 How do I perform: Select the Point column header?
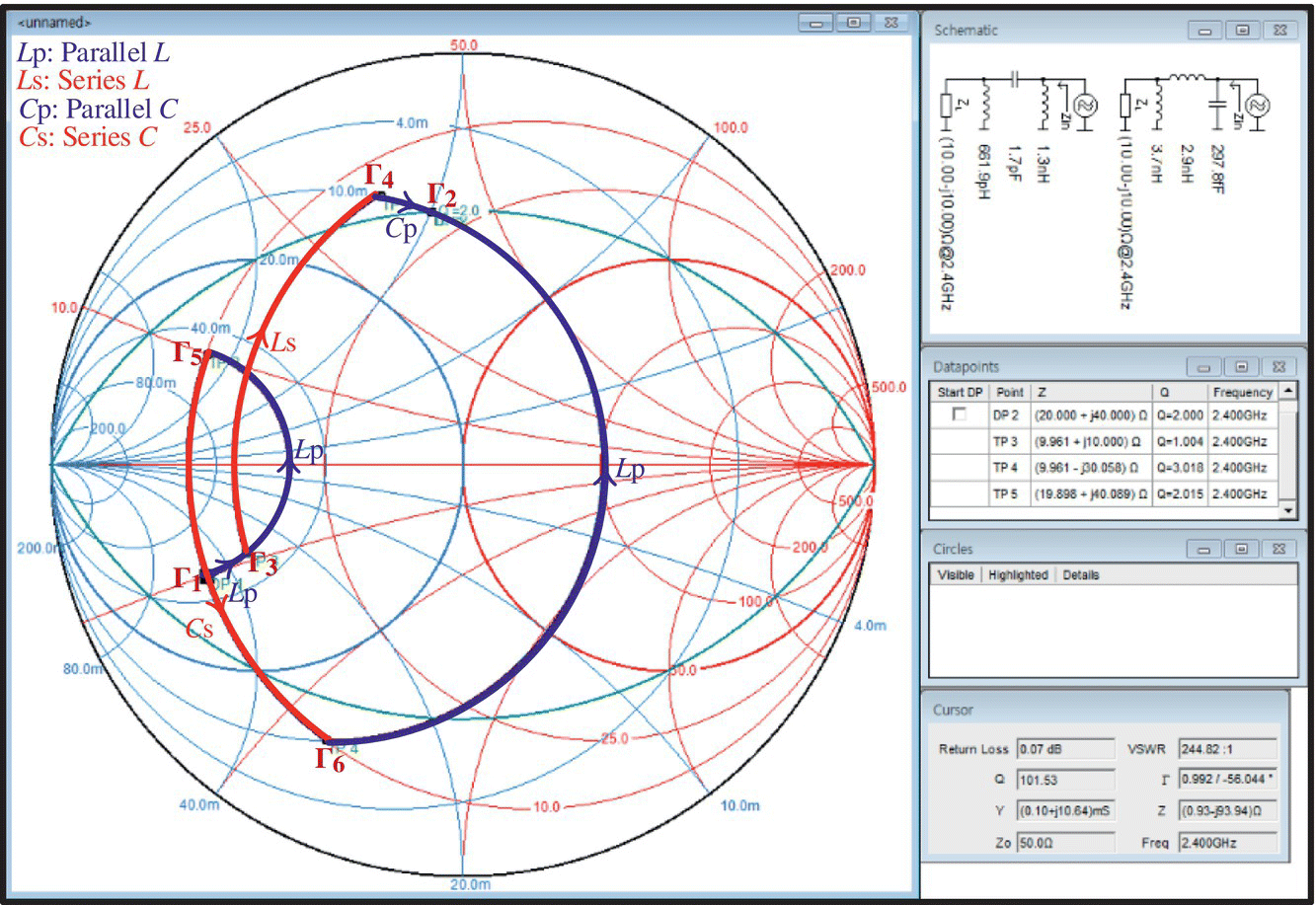tap(1010, 392)
